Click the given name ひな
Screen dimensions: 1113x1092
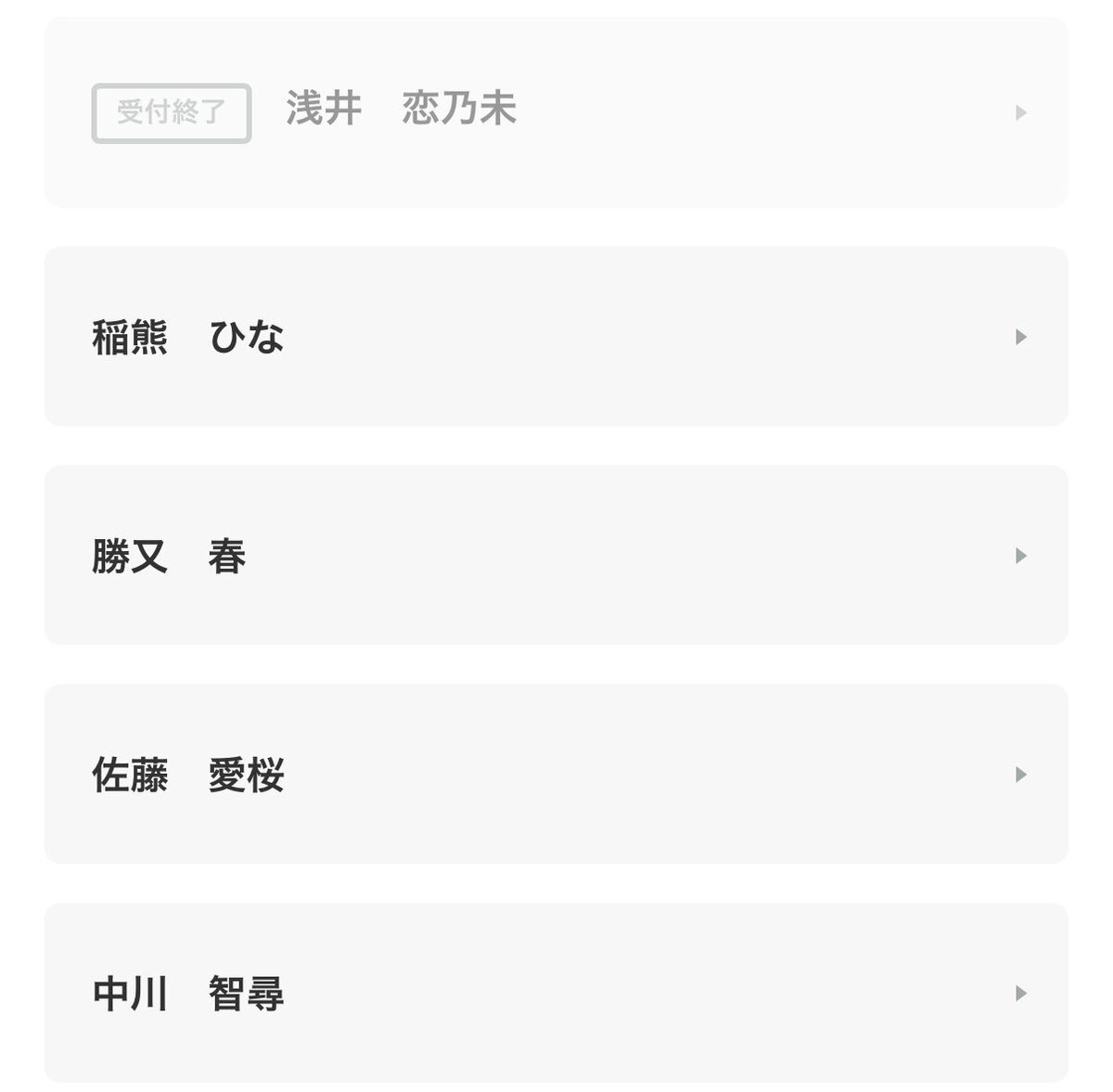coord(246,337)
